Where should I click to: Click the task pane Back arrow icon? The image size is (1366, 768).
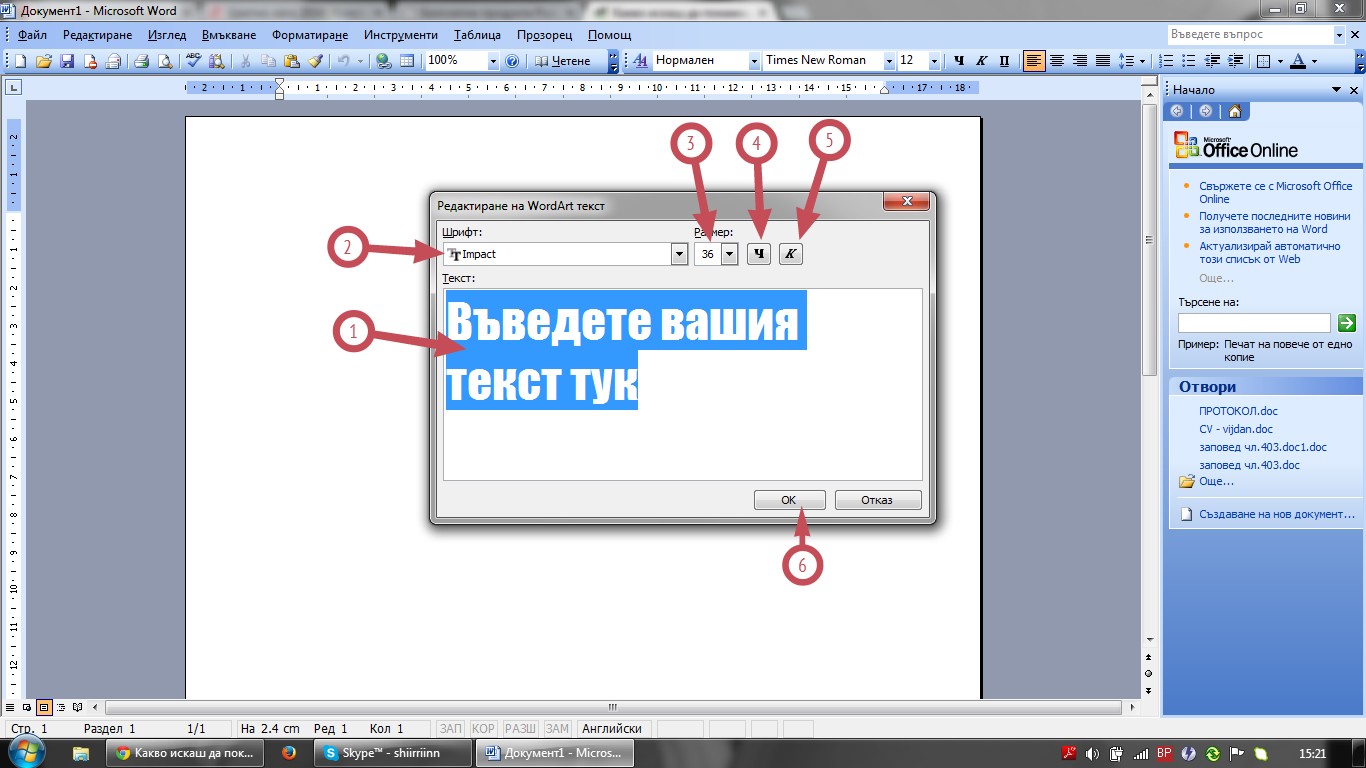pos(1179,111)
